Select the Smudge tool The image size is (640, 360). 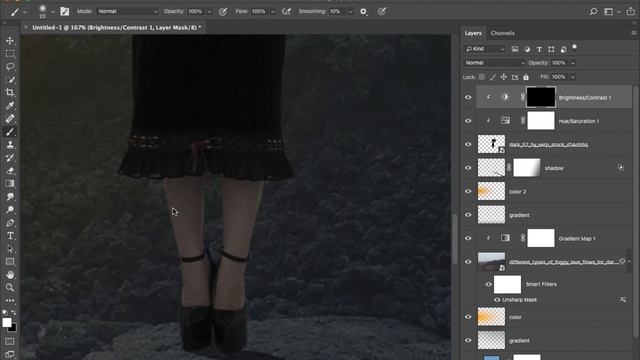click(10, 197)
